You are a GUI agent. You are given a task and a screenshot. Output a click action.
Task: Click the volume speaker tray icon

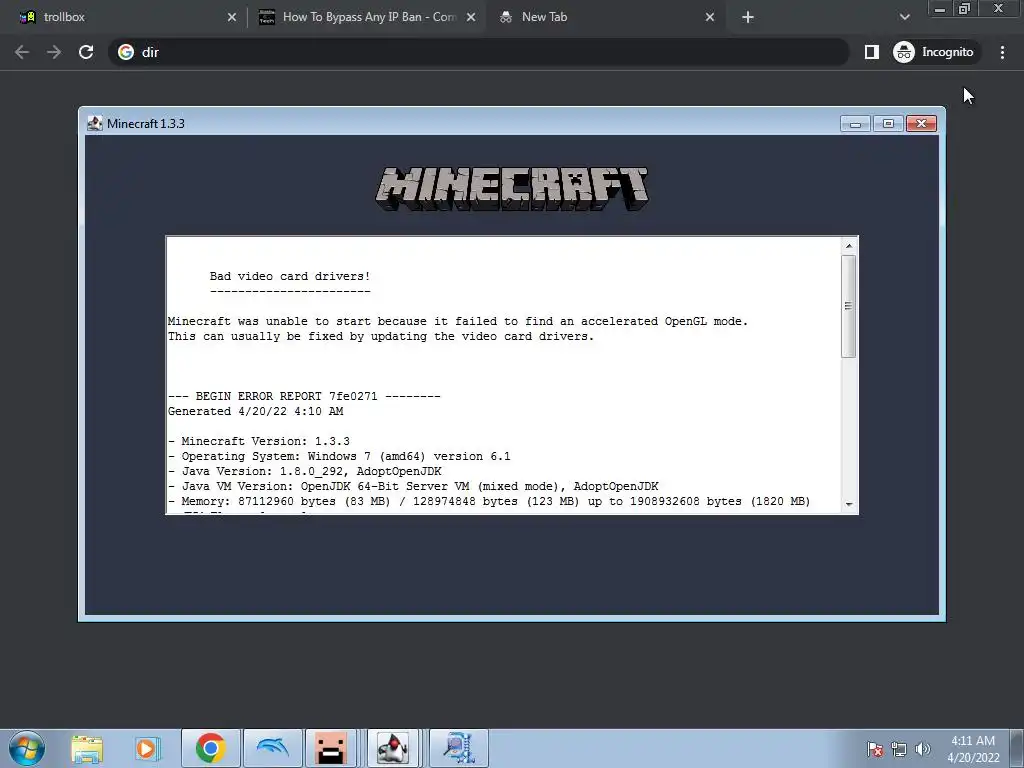point(923,749)
